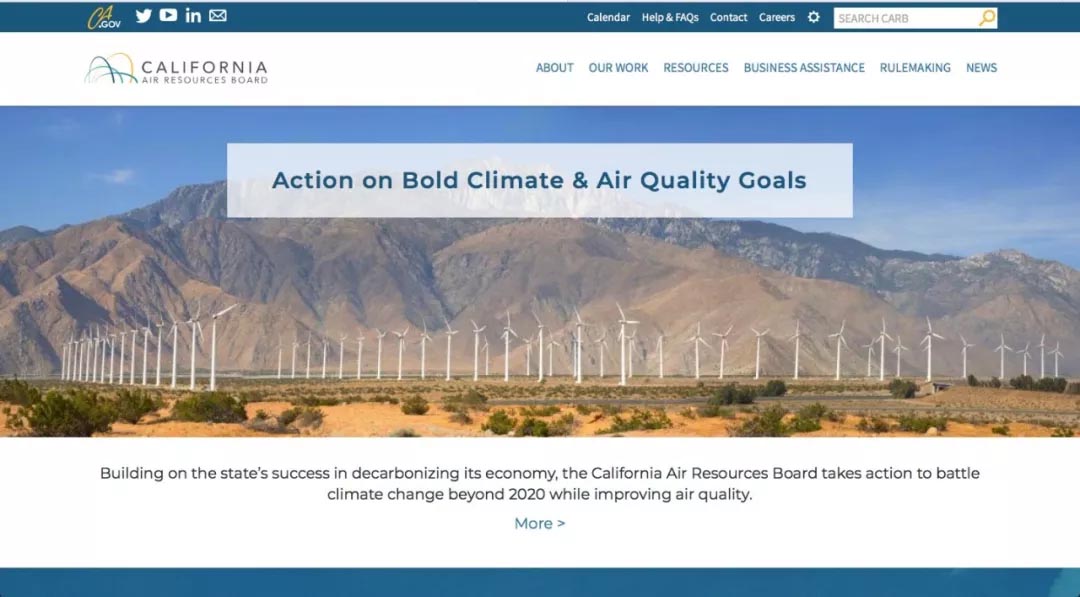Open the Twitter social icon
This screenshot has width=1080, height=597.
144,16
